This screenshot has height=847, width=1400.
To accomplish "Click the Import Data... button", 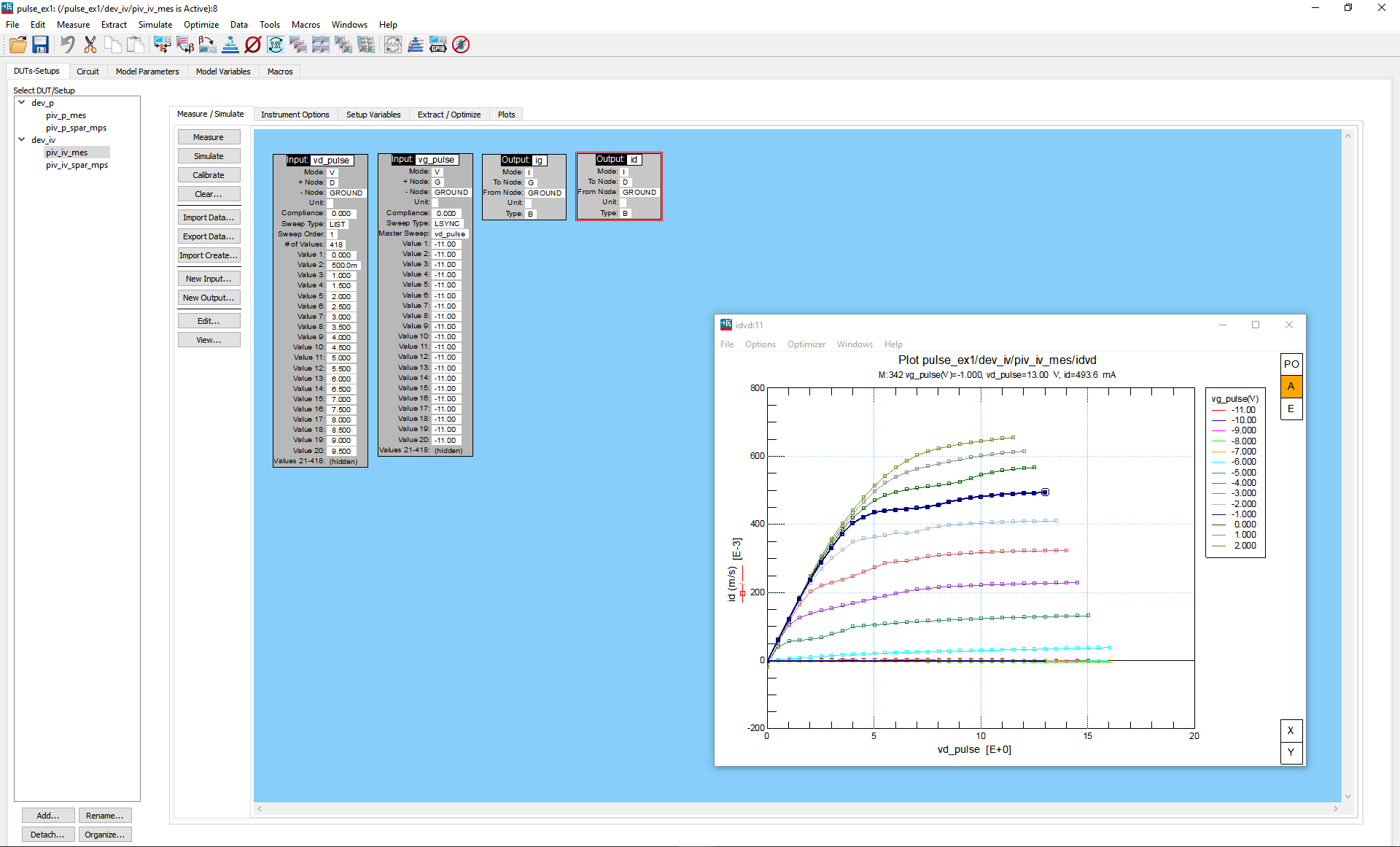I will [x=209, y=217].
